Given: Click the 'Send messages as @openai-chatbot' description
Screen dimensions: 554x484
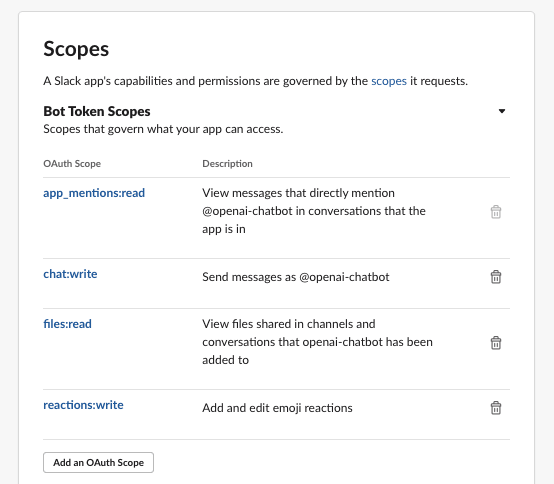Looking at the screenshot, I should pyautogui.click(x=296, y=277).
